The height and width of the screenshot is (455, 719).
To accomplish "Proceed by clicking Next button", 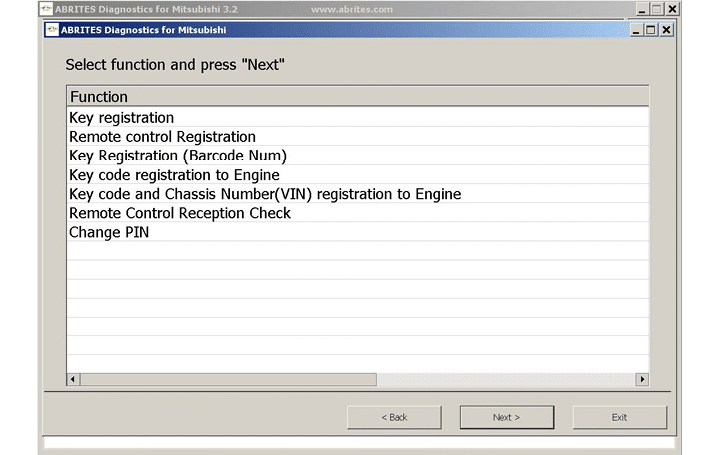I will (x=506, y=417).
